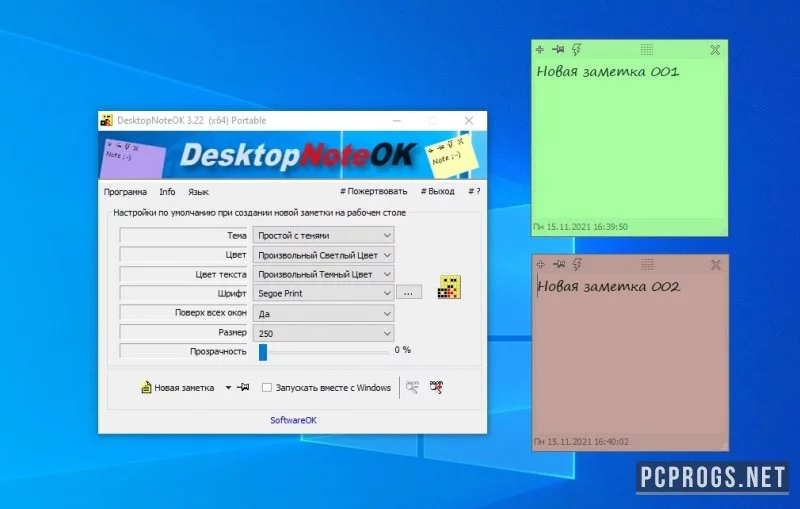Click the gray zoom icon in bottom bar
800x509 pixels.
coord(412,387)
